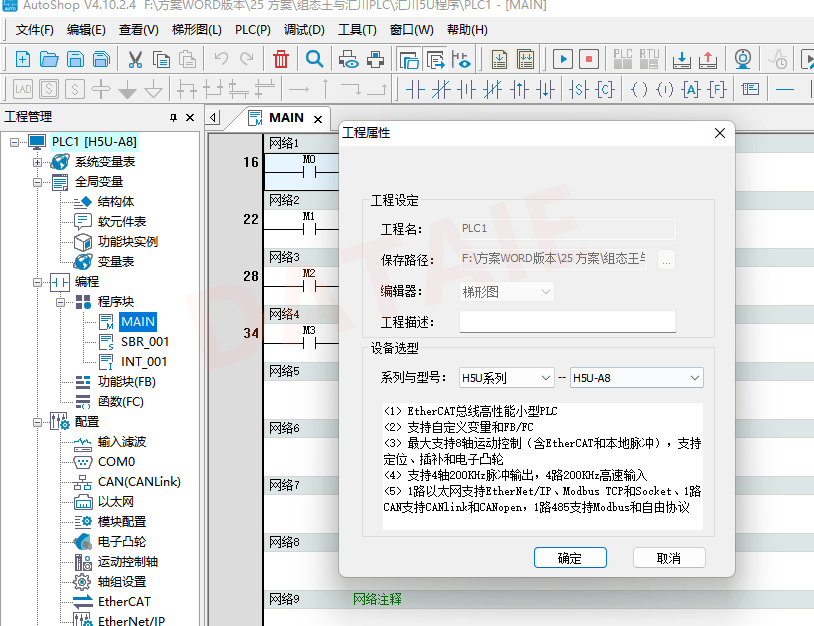Insert a normally open contact from toolbar
Viewport: 814px width, 626px height.
417,89
